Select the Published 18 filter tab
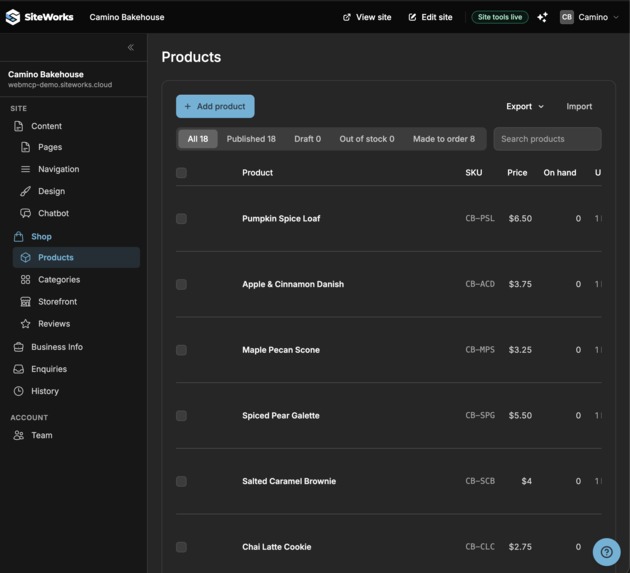Viewport: 630px width, 573px height. pos(251,139)
